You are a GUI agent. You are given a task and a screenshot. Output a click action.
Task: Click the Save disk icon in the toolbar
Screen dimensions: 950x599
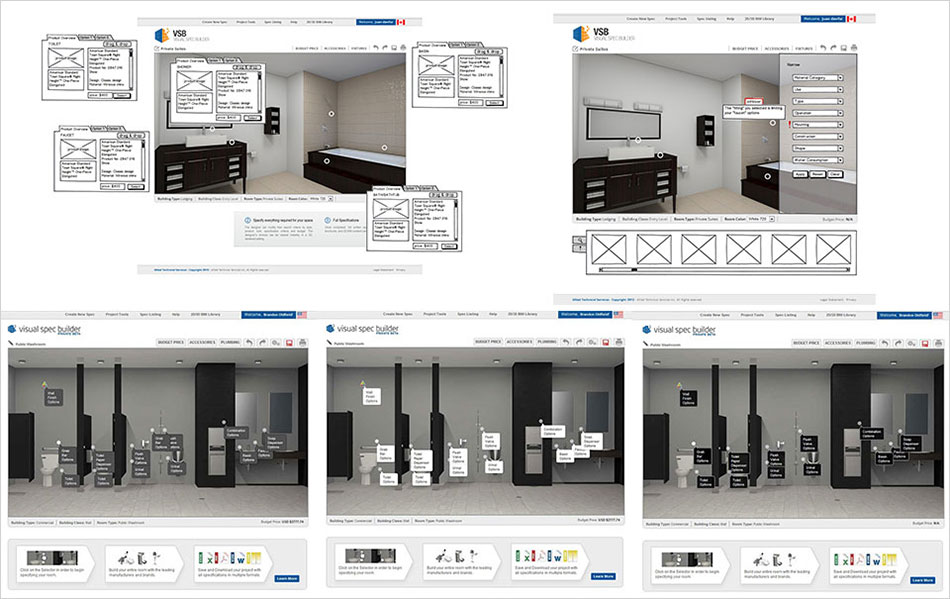844,47
